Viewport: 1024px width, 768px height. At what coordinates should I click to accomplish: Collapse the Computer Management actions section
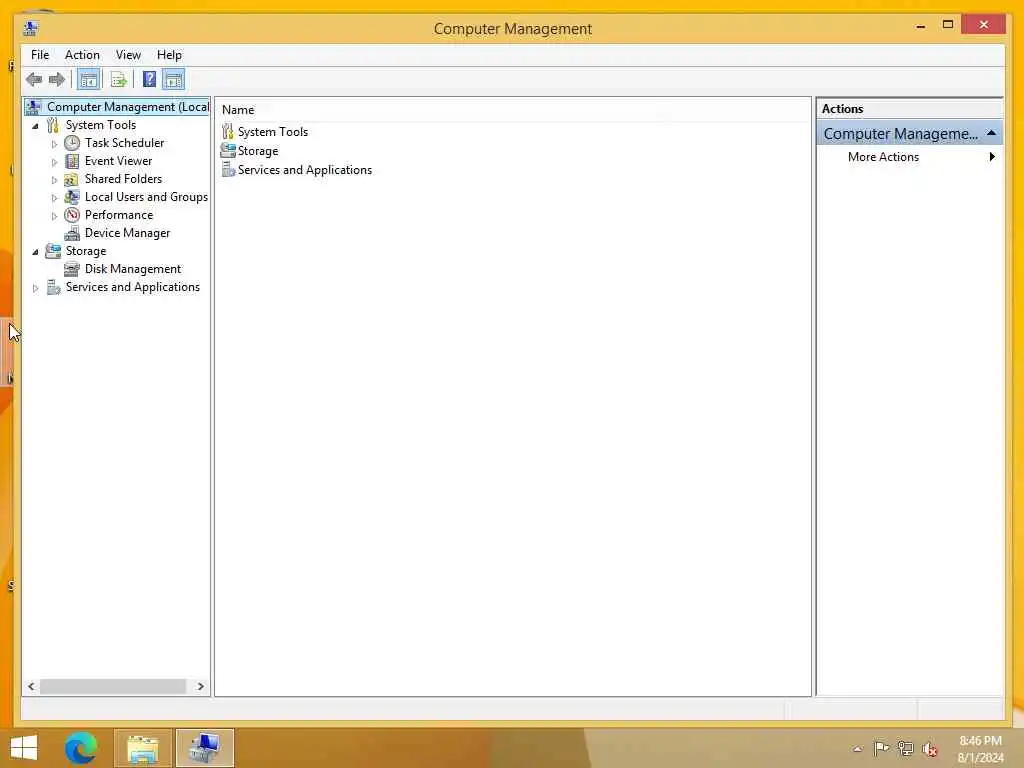pos(991,133)
